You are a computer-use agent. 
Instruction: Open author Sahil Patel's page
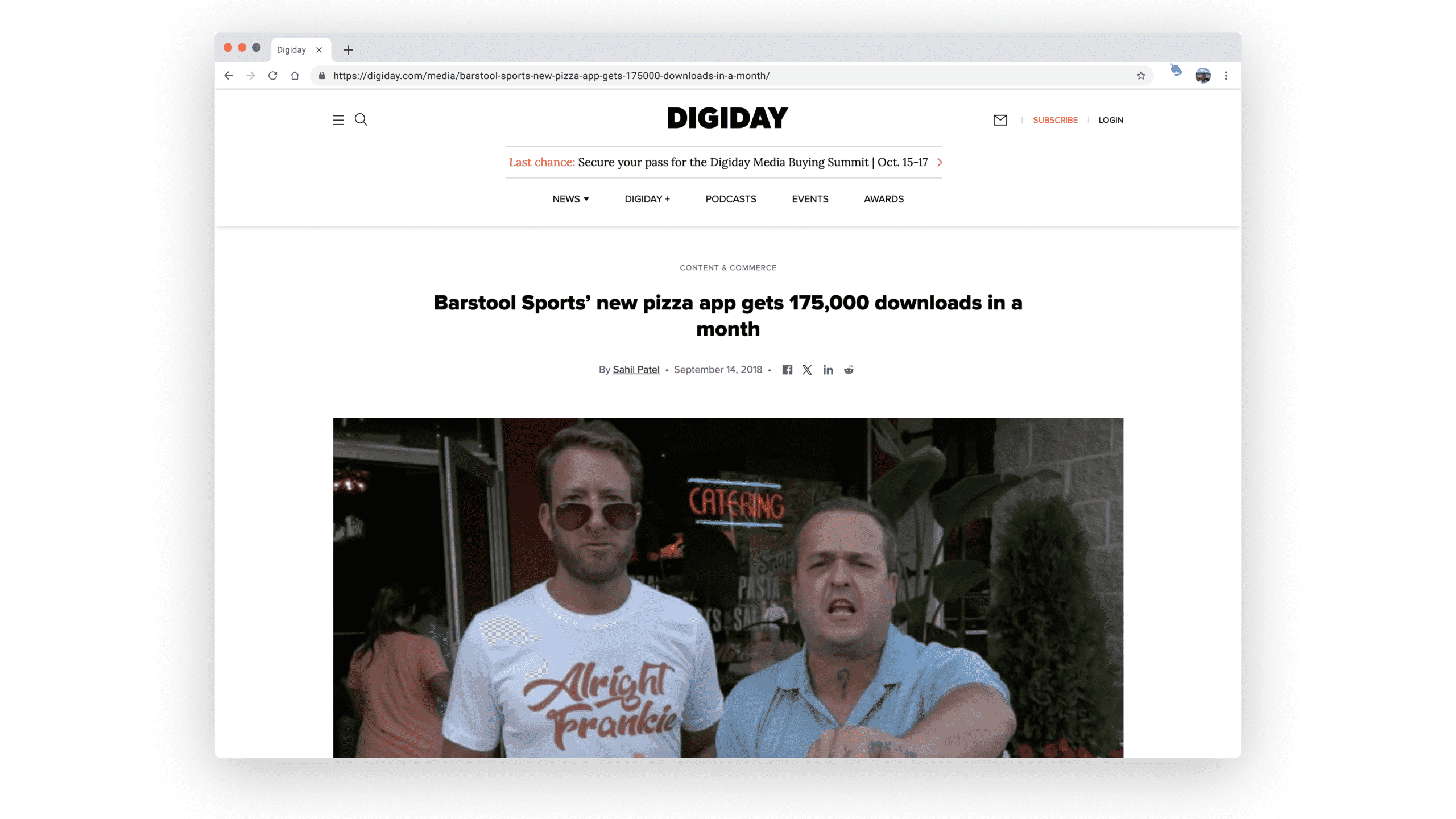point(636,370)
